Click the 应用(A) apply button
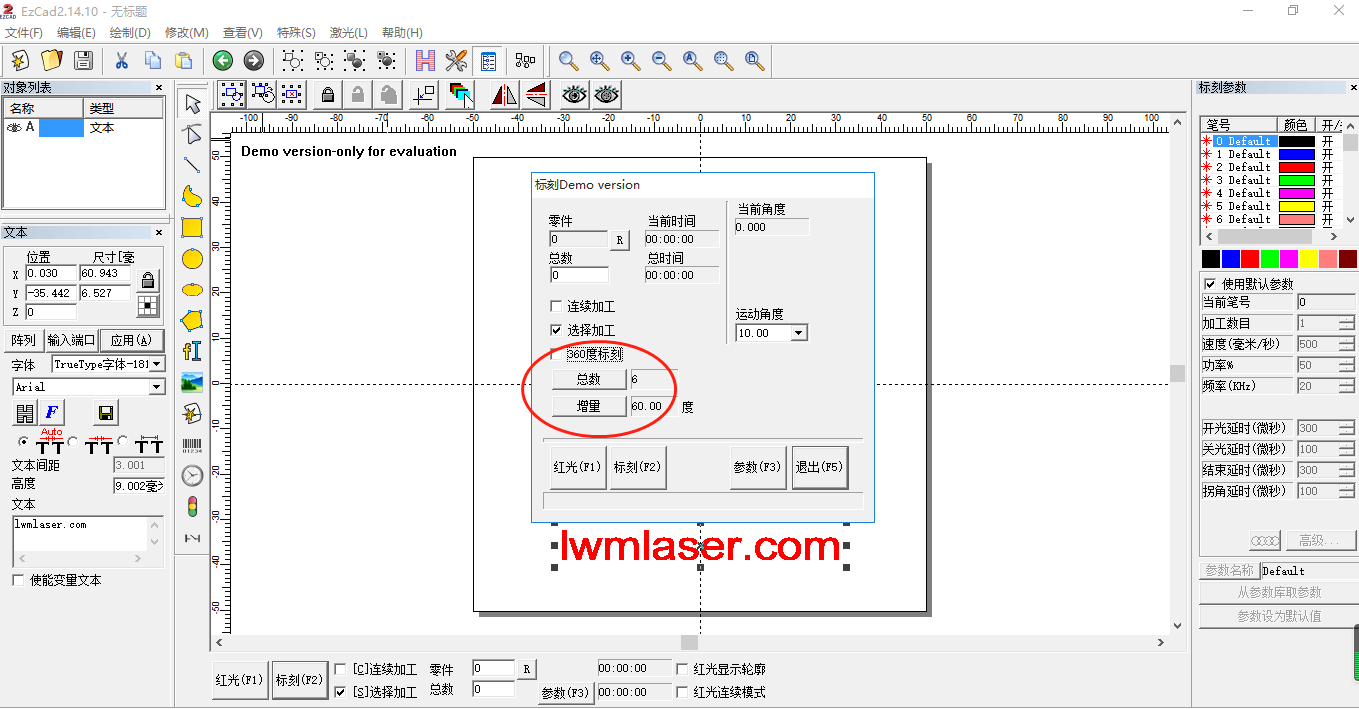This screenshot has width=1359, height=709. pyautogui.click(x=132, y=340)
